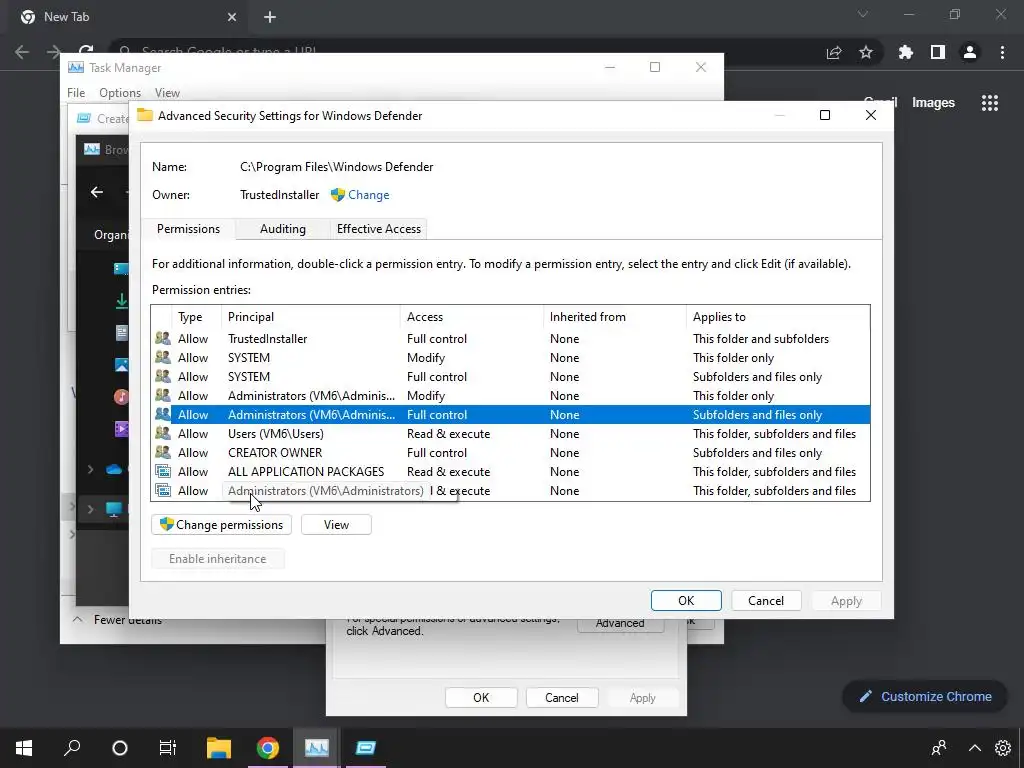Switch to Chrome in taskbar
Image resolution: width=1024 pixels, height=768 pixels.
[x=268, y=748]
